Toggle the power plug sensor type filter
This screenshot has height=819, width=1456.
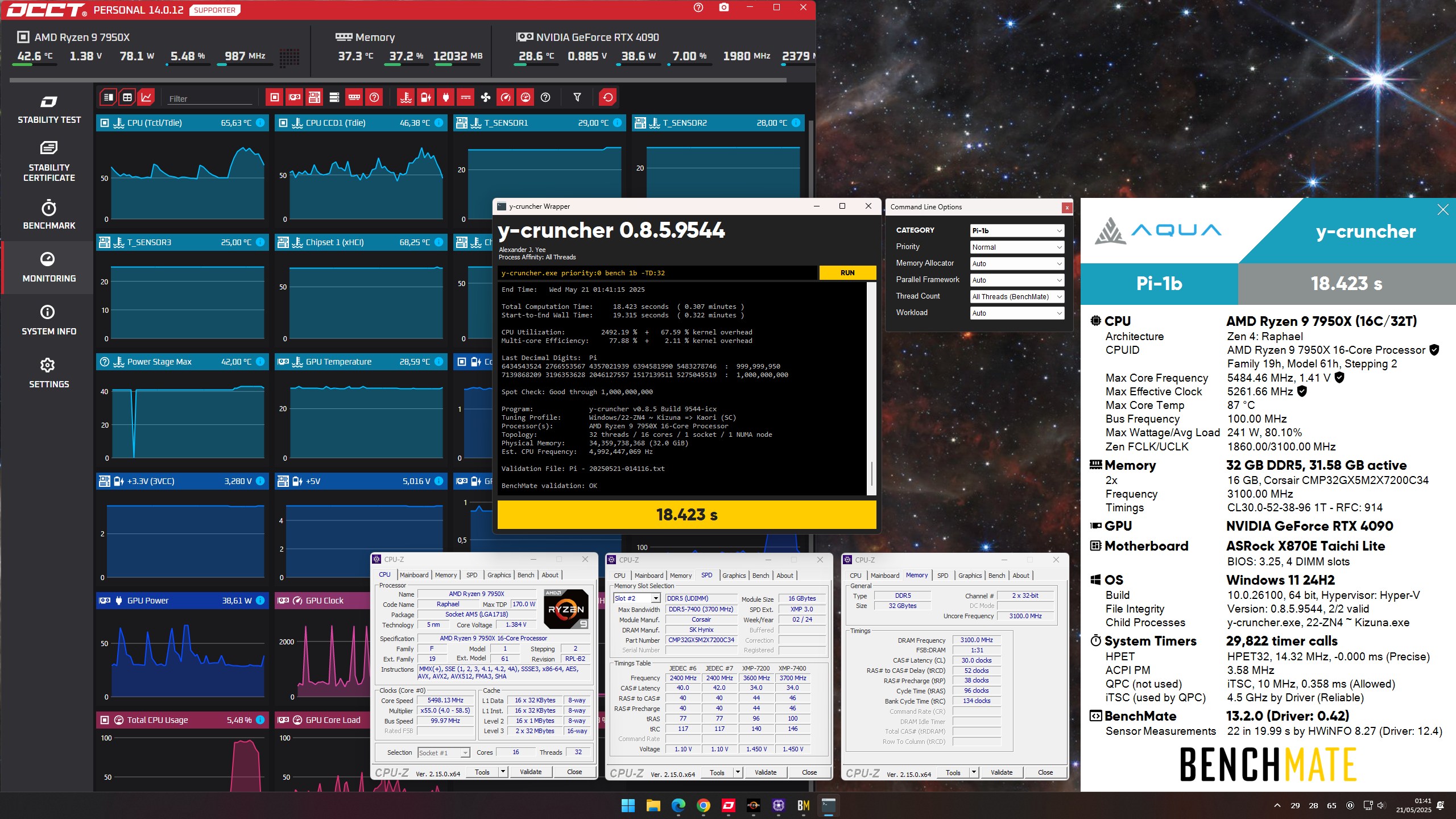coord(445,97)
